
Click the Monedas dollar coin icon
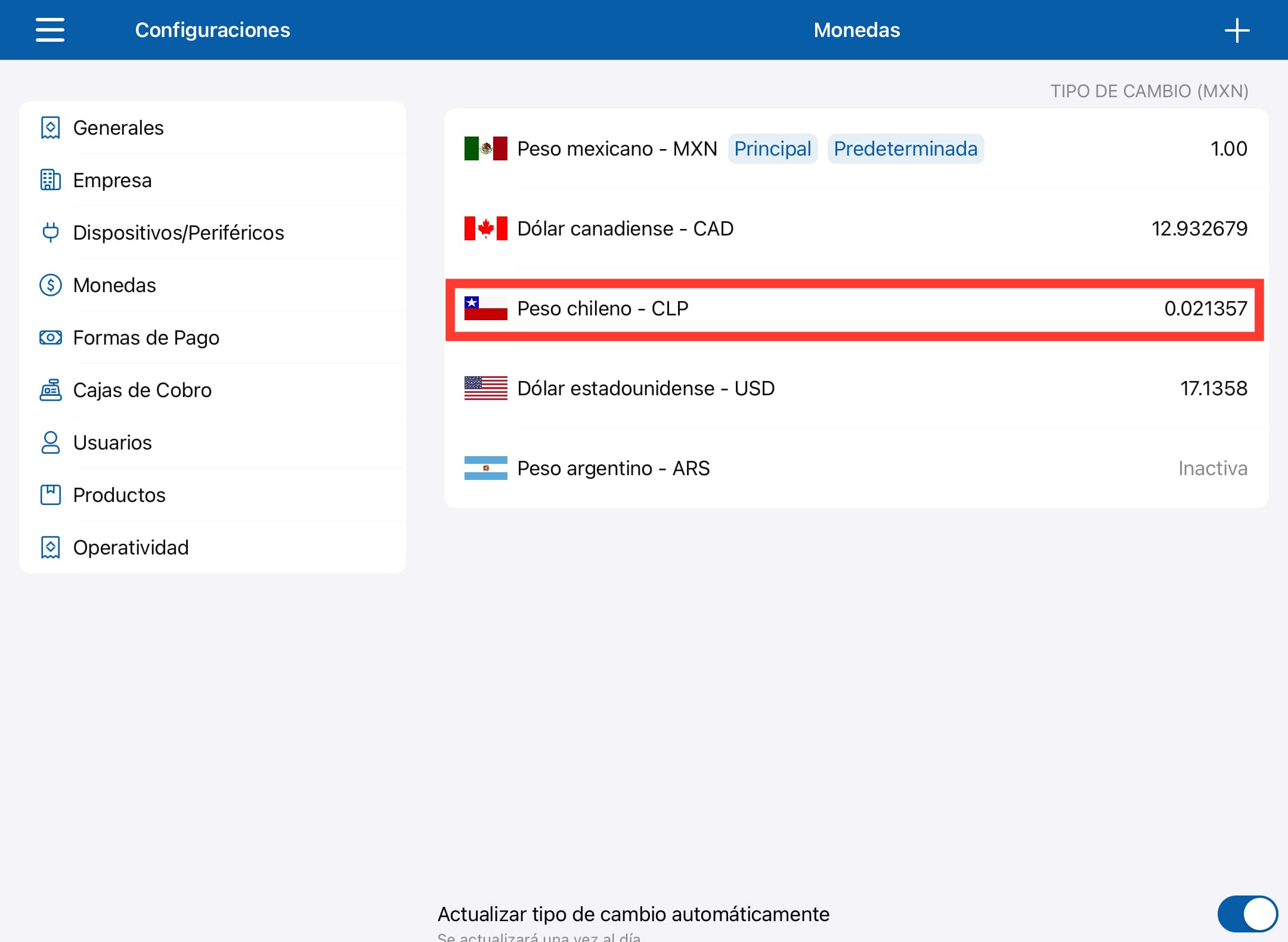51,285
